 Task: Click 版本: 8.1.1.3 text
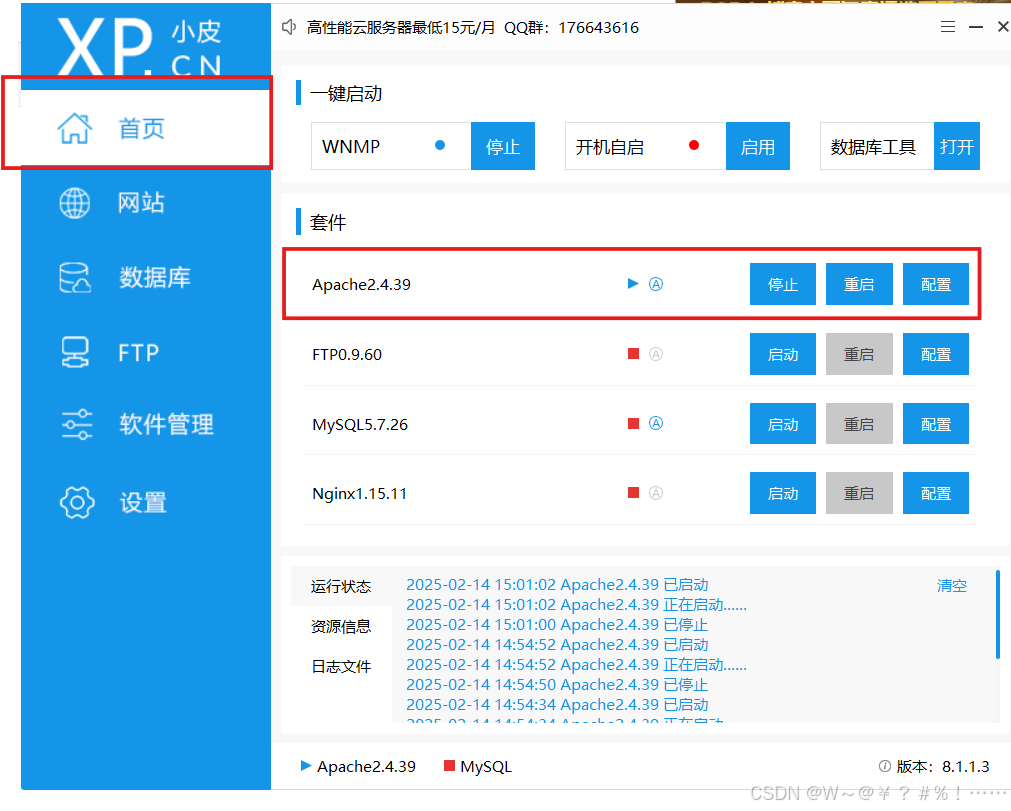[x=943, y=767]
